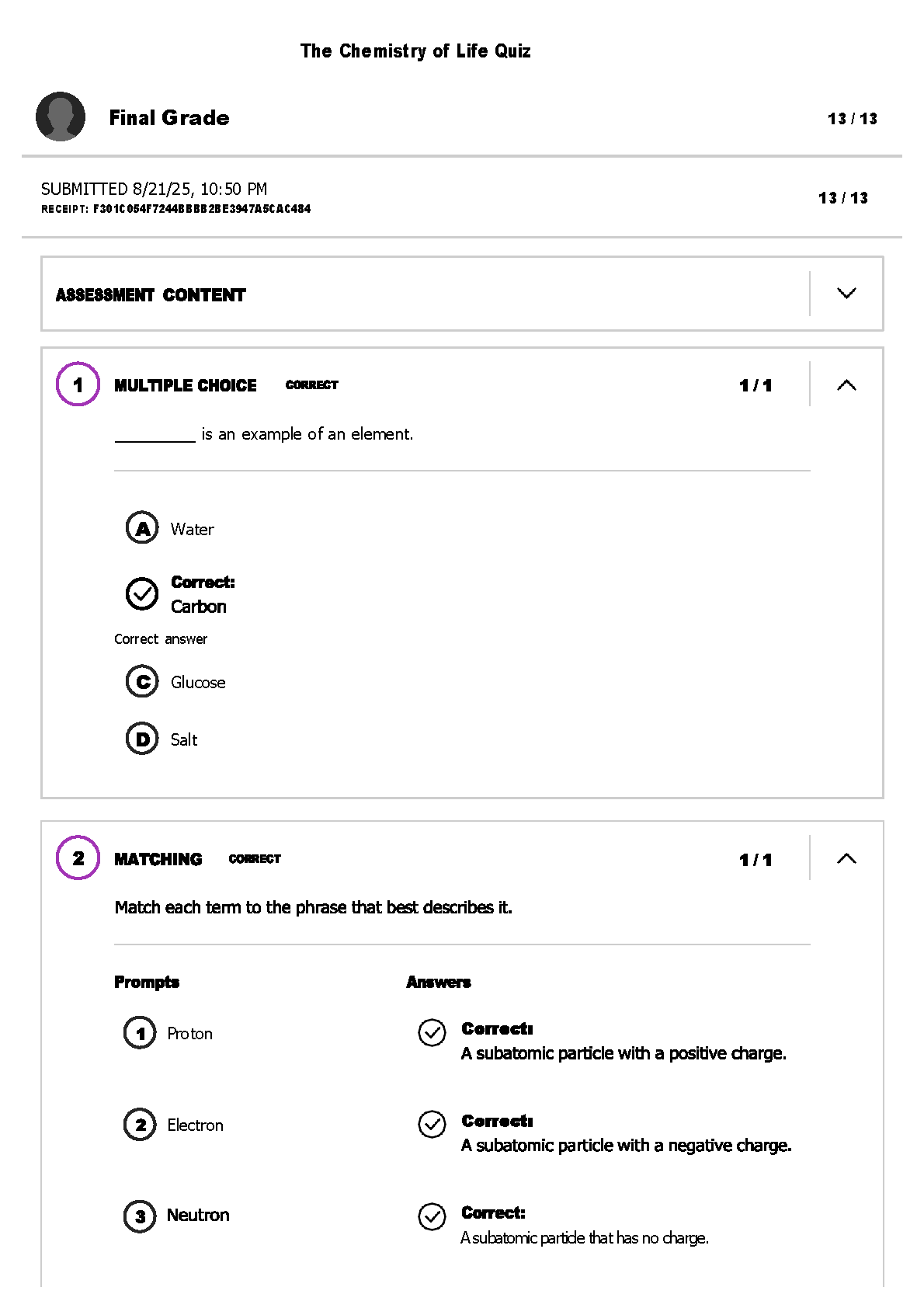Click the Multiple Choice question label

point(185,385)
